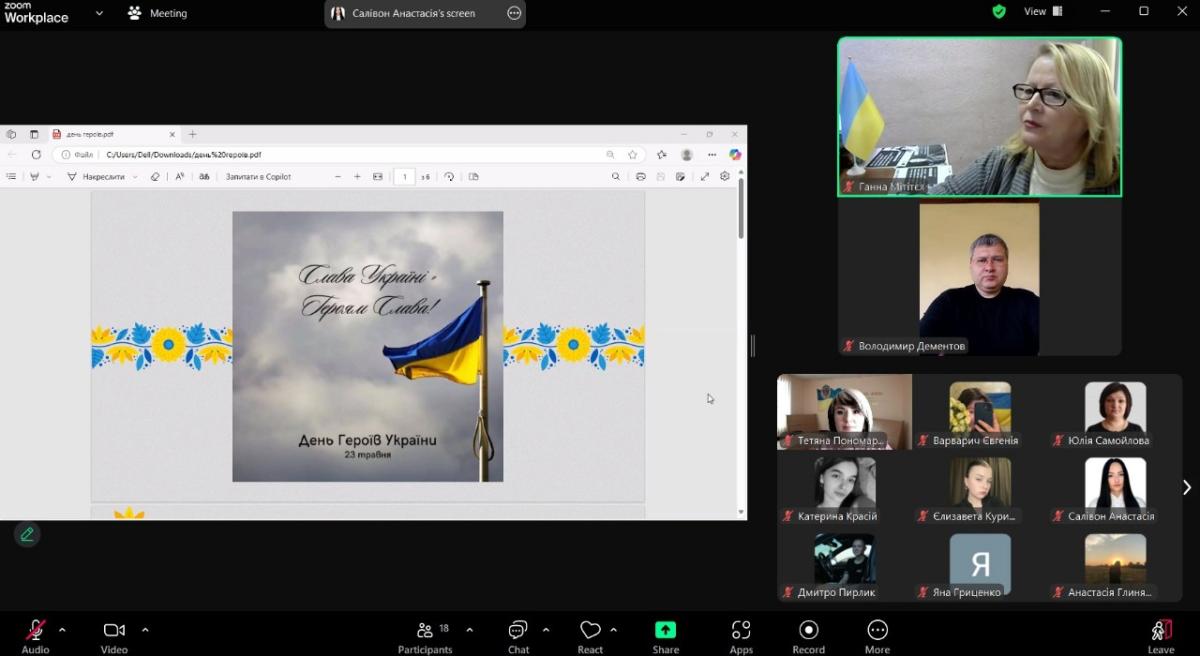Expand audio settings arrow next to Audio
1200x656 pixels.
[62, 630]
